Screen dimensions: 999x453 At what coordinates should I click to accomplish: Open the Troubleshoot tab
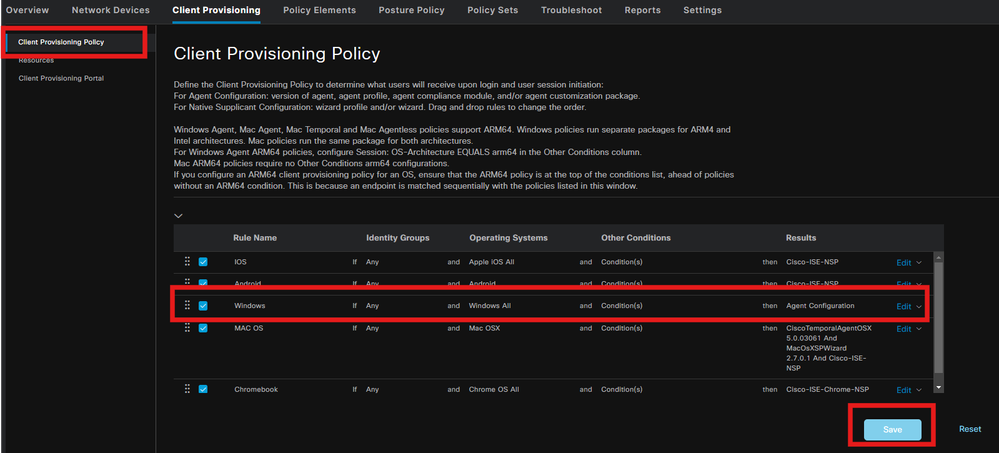pyautogui.click(x=571, y=10)
